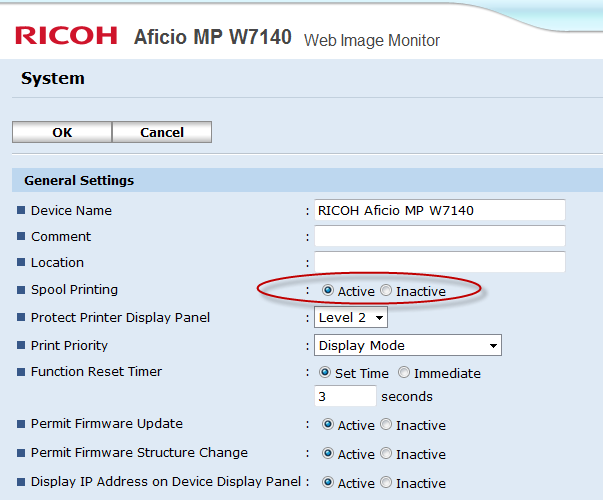Screen dimensions: 603x500
Task: Click the General Settings section header
Action: (79, 181)
